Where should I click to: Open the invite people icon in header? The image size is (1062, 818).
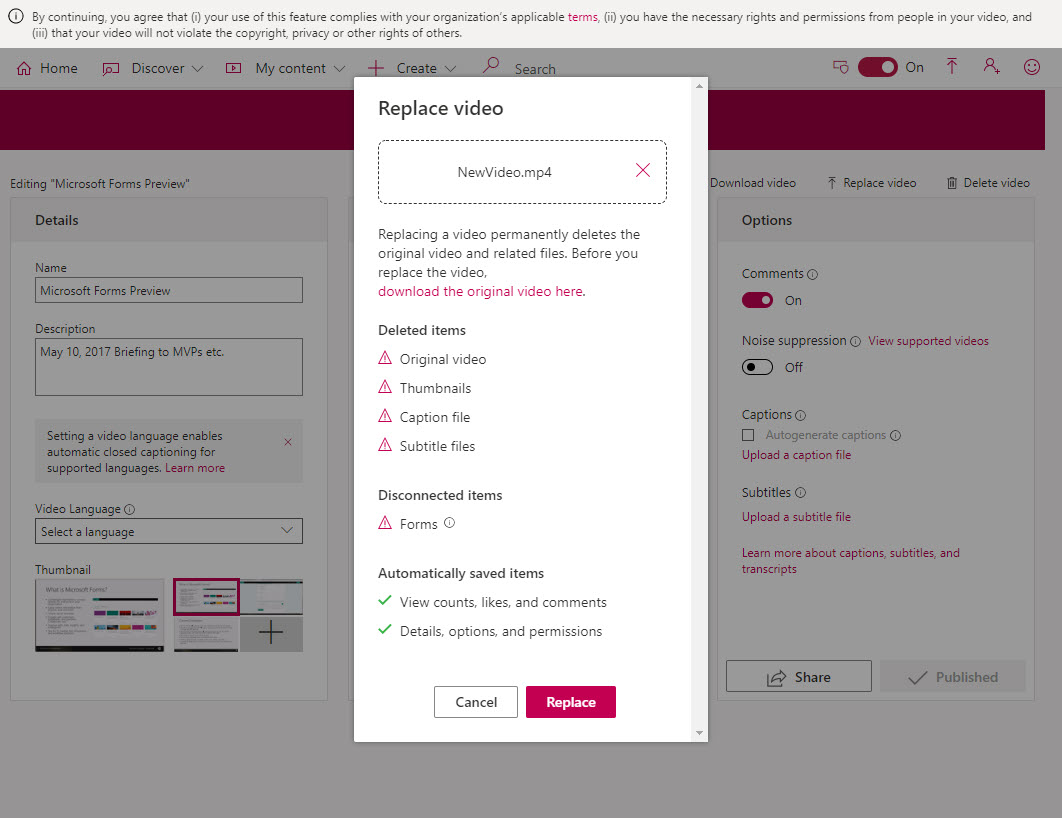click(992, 66)
